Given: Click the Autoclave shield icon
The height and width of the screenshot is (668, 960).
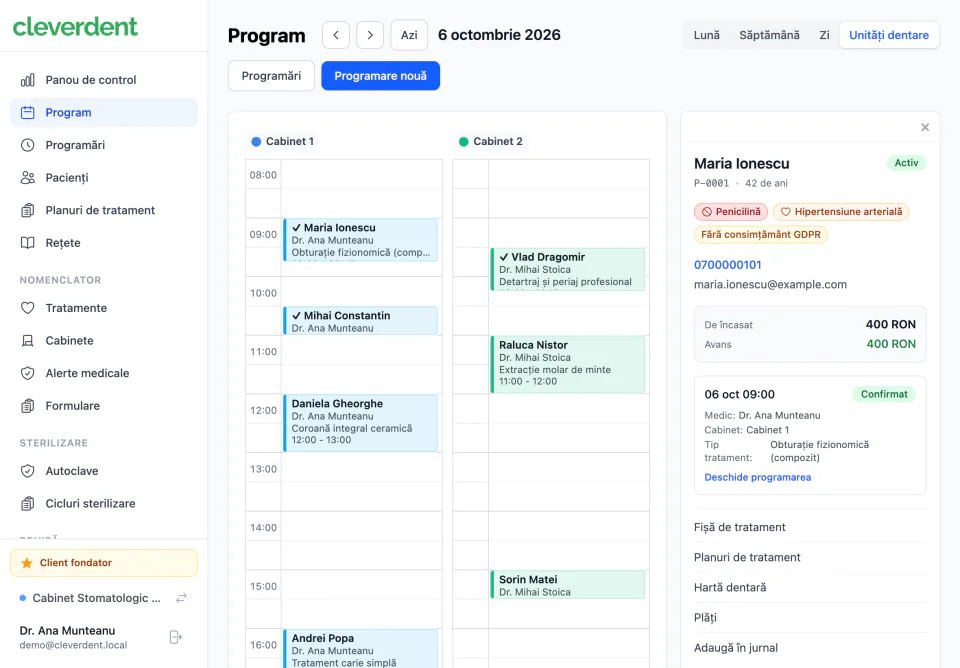Looking at the screenshot, I should click(28, 471).
